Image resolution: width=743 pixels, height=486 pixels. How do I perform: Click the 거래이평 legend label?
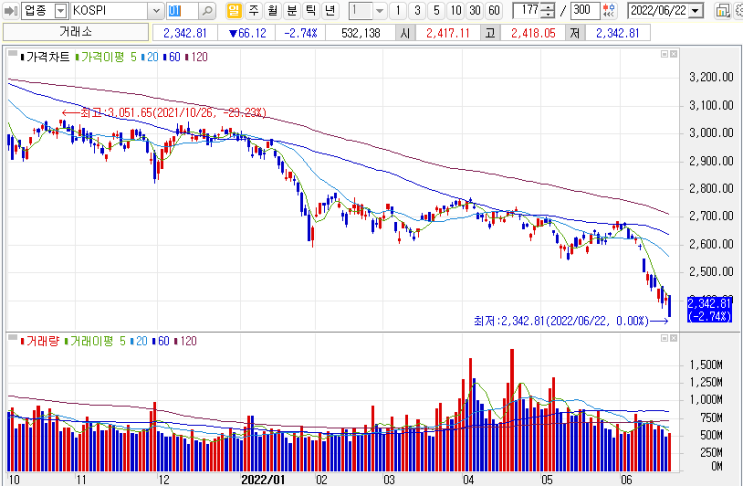(91, 341)
